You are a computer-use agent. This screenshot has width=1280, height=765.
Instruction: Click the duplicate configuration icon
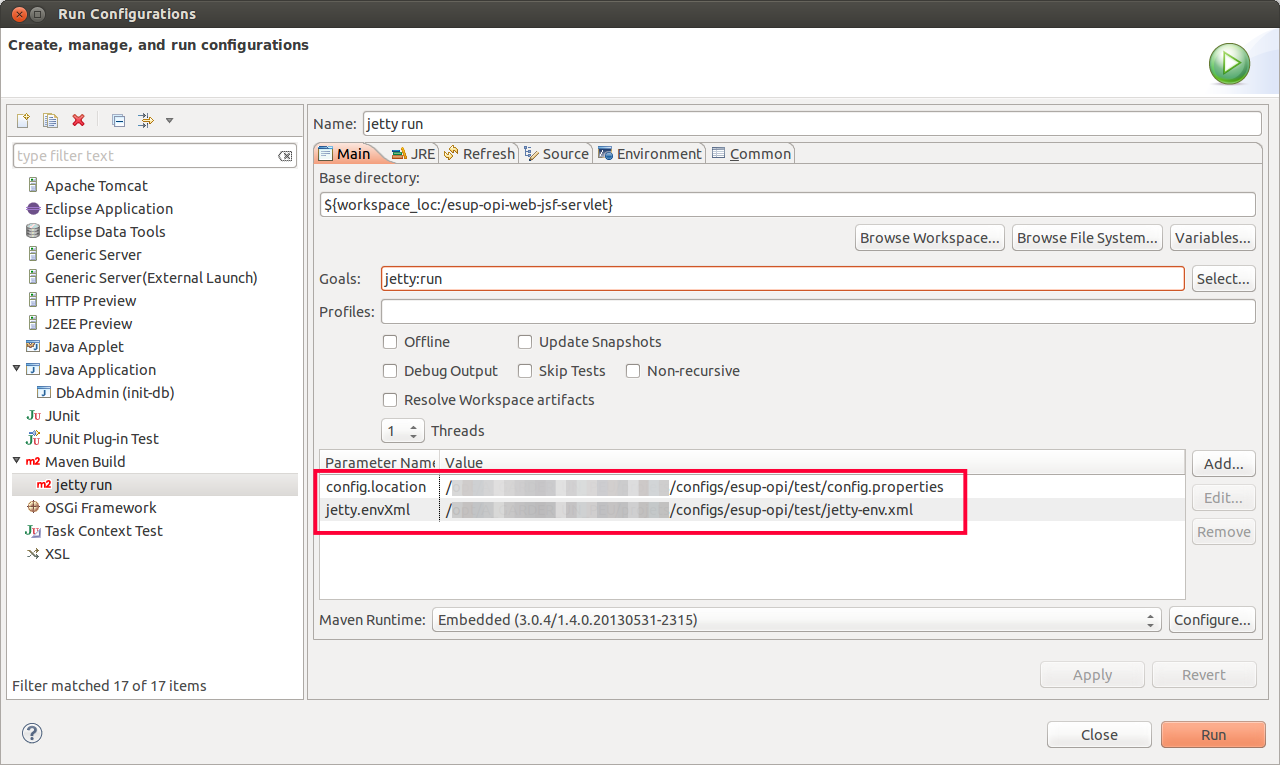(x=50, y=121)
